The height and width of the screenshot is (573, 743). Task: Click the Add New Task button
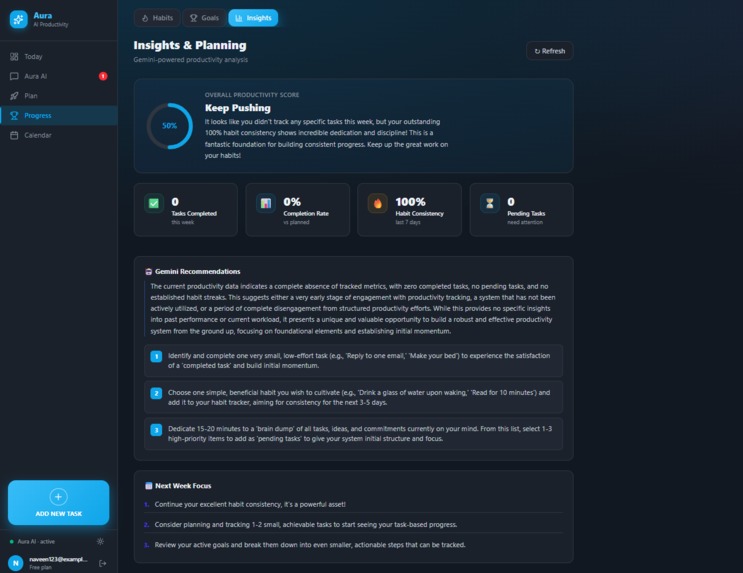(58, 503)
